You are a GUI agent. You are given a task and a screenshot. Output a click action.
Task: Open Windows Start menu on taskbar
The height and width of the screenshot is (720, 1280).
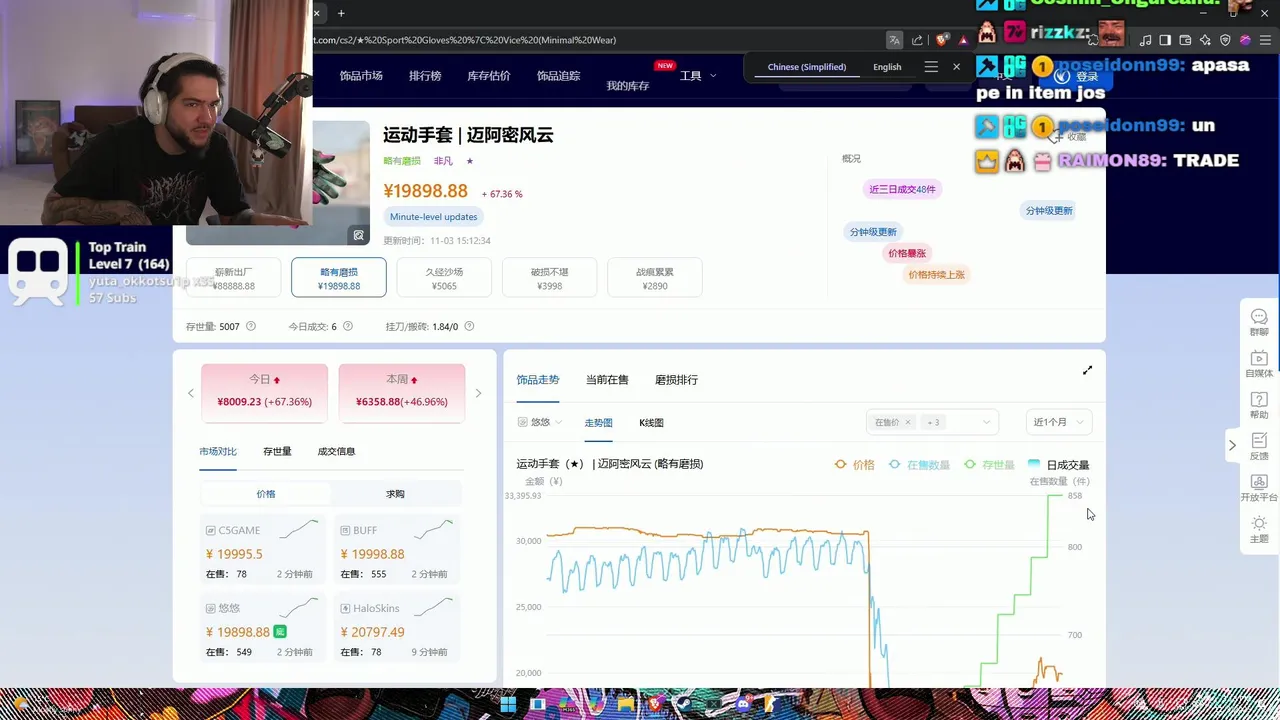click(x=508, y=705)
